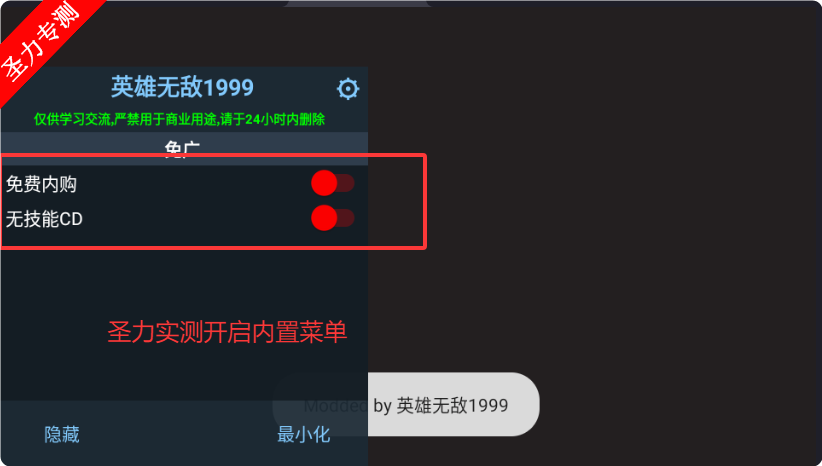Click the 隐藏 button

tap(62, 435)
